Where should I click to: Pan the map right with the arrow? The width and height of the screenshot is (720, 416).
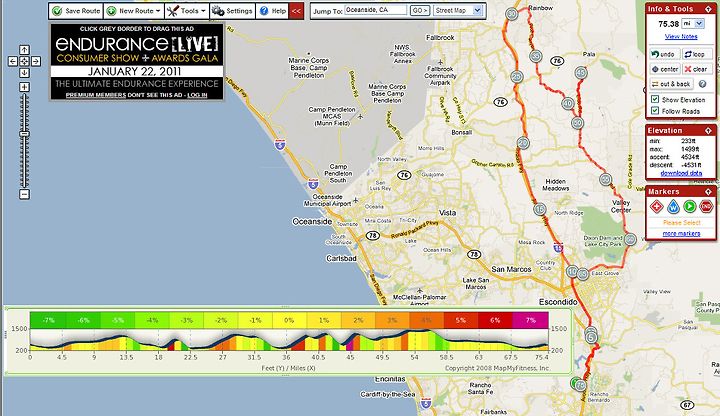pos(36,61)
